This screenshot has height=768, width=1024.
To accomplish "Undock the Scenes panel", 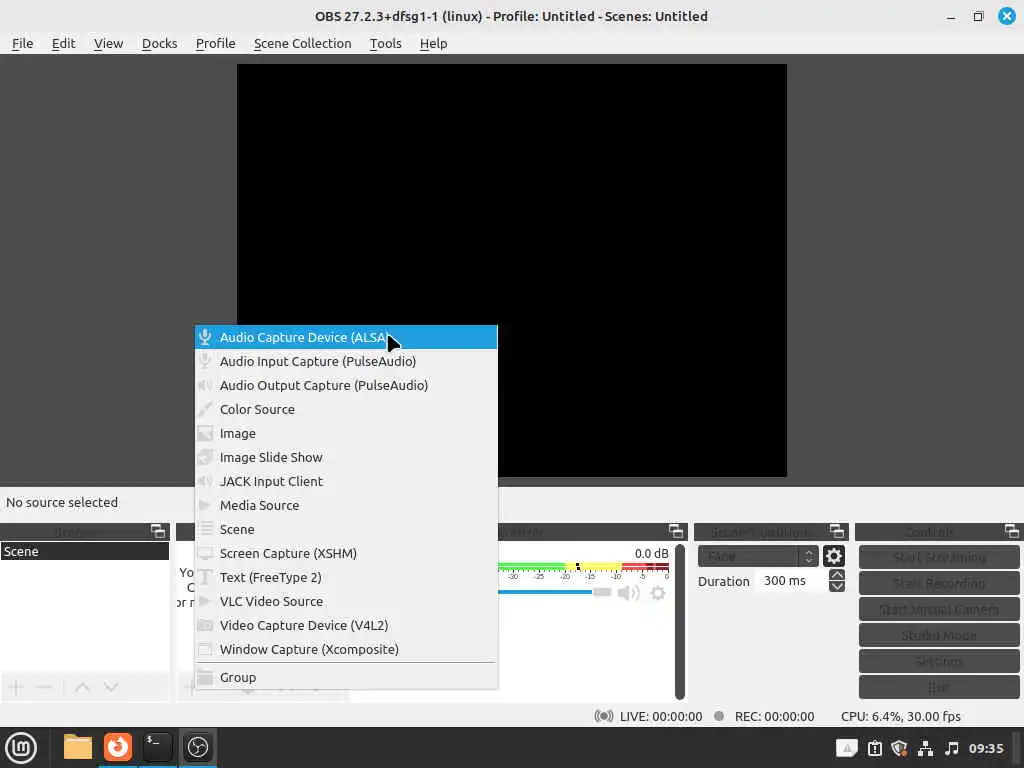I will point(158,531).
